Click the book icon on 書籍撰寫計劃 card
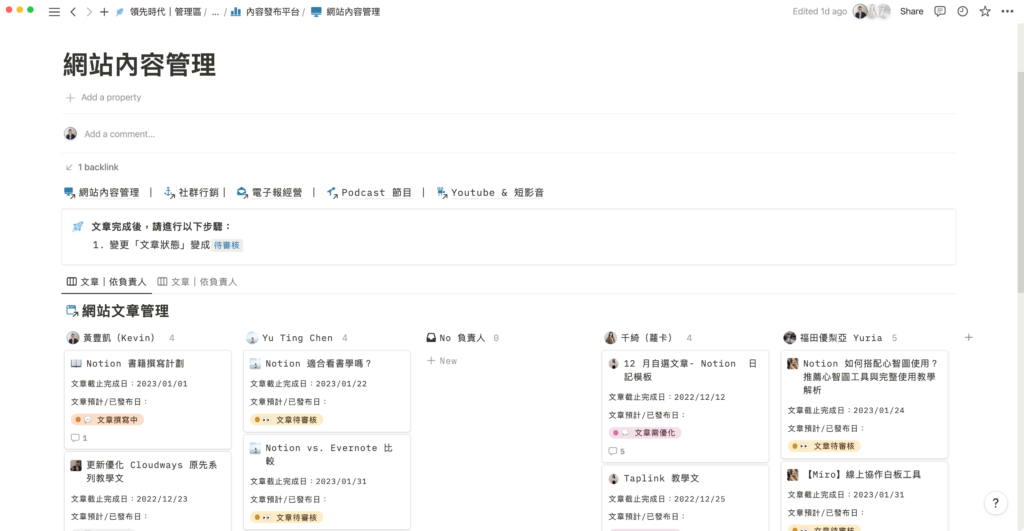 point(76,364)
